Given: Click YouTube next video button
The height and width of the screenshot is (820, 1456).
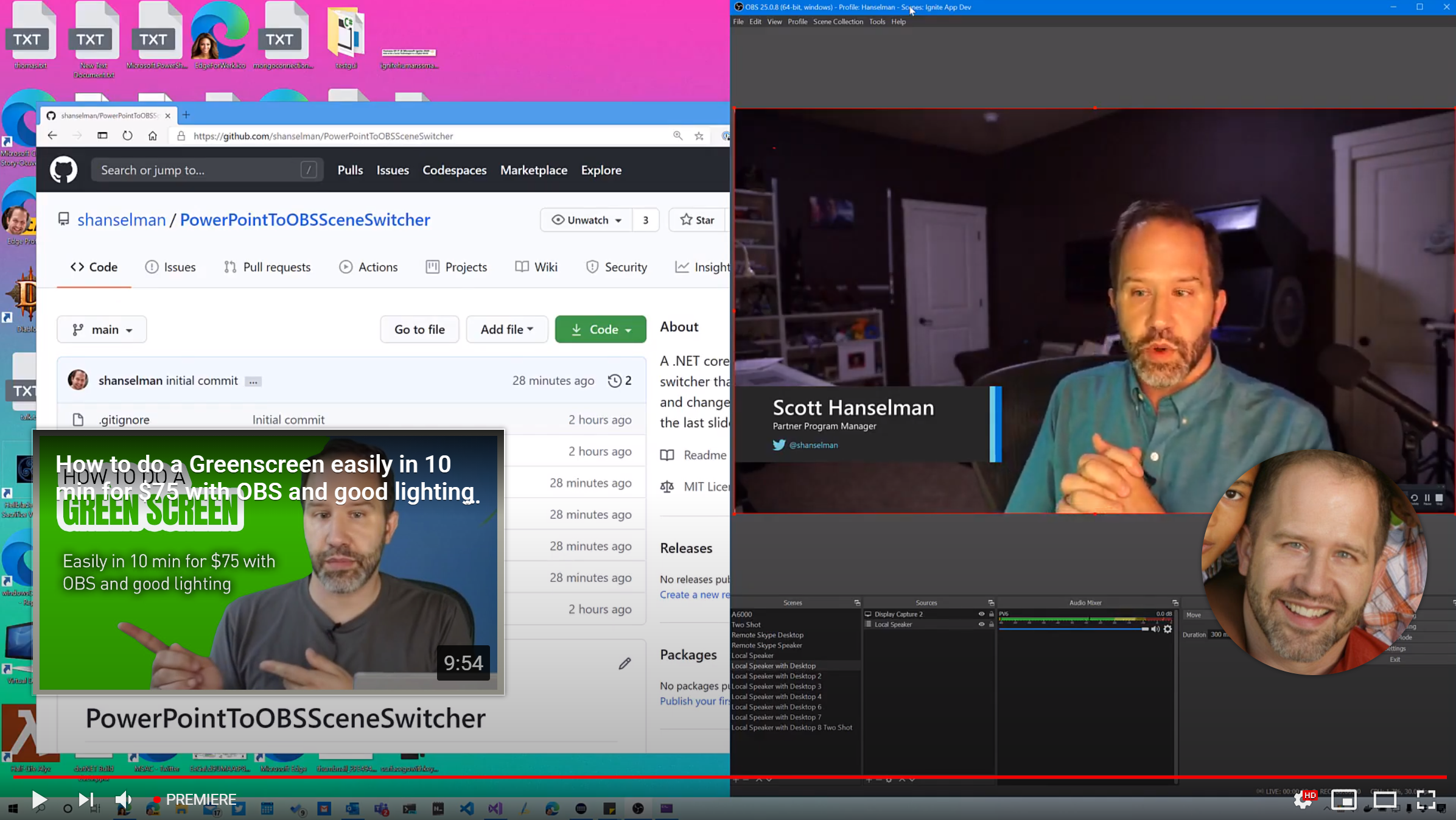Looking at the screenshot, I should [x=86, y=799].
